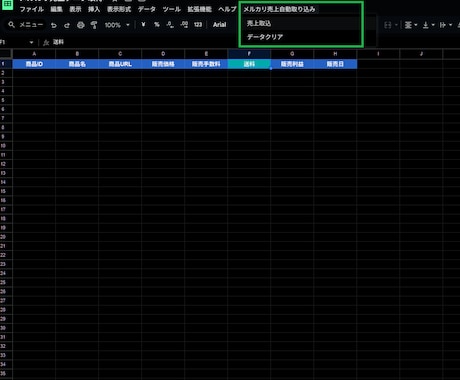Open the データ menu

[x=147, y=9]
